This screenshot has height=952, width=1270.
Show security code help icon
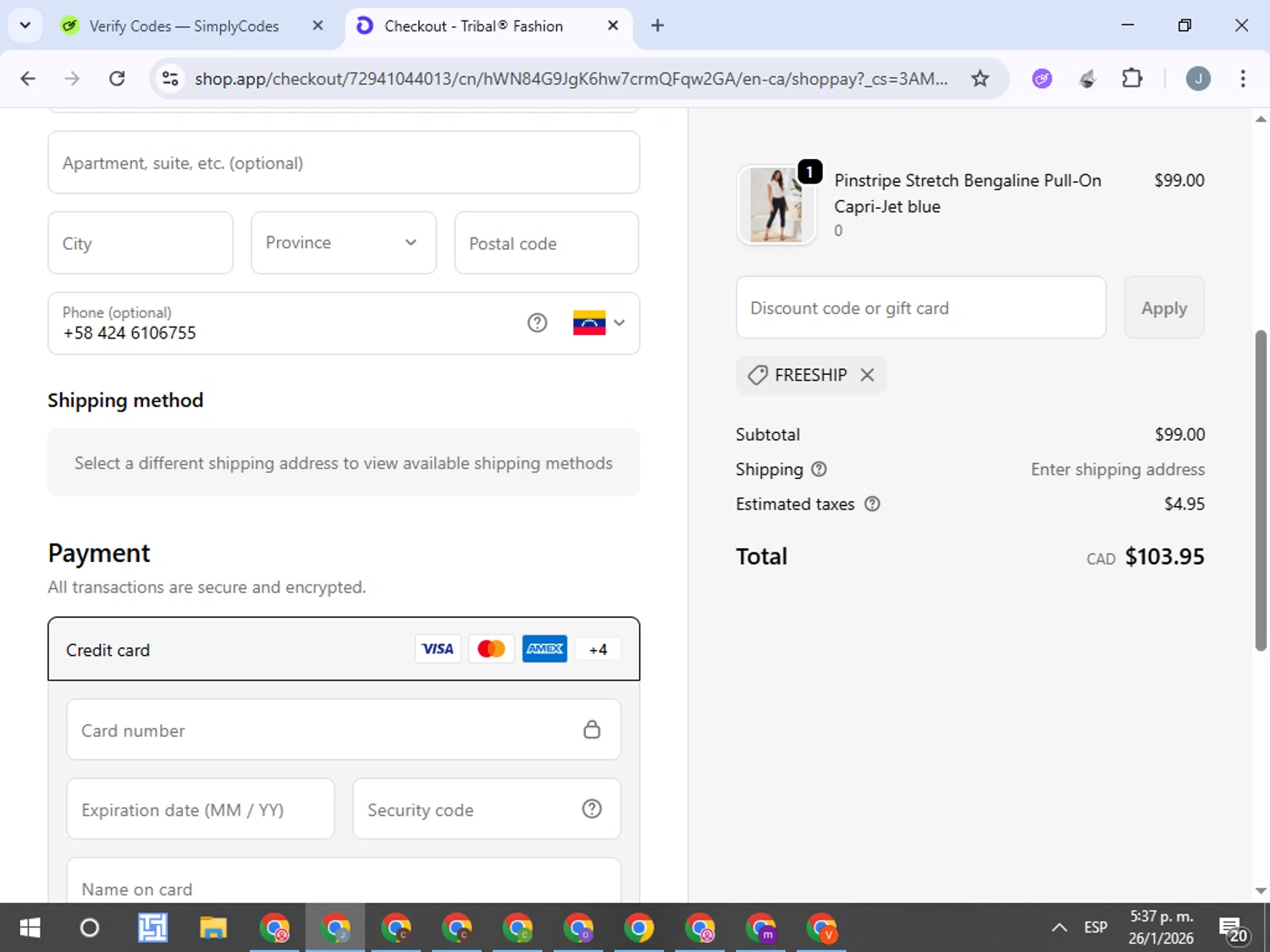tap(592, 809)
